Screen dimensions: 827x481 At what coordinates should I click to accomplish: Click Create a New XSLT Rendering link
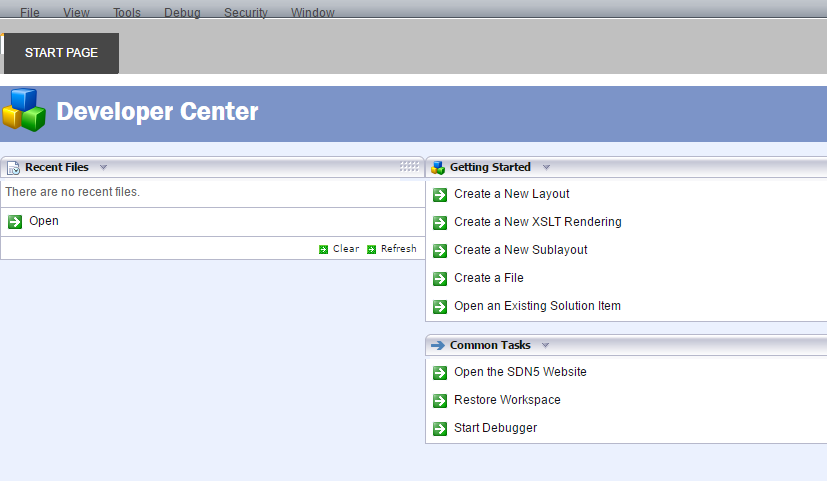[x=538, y=222]
